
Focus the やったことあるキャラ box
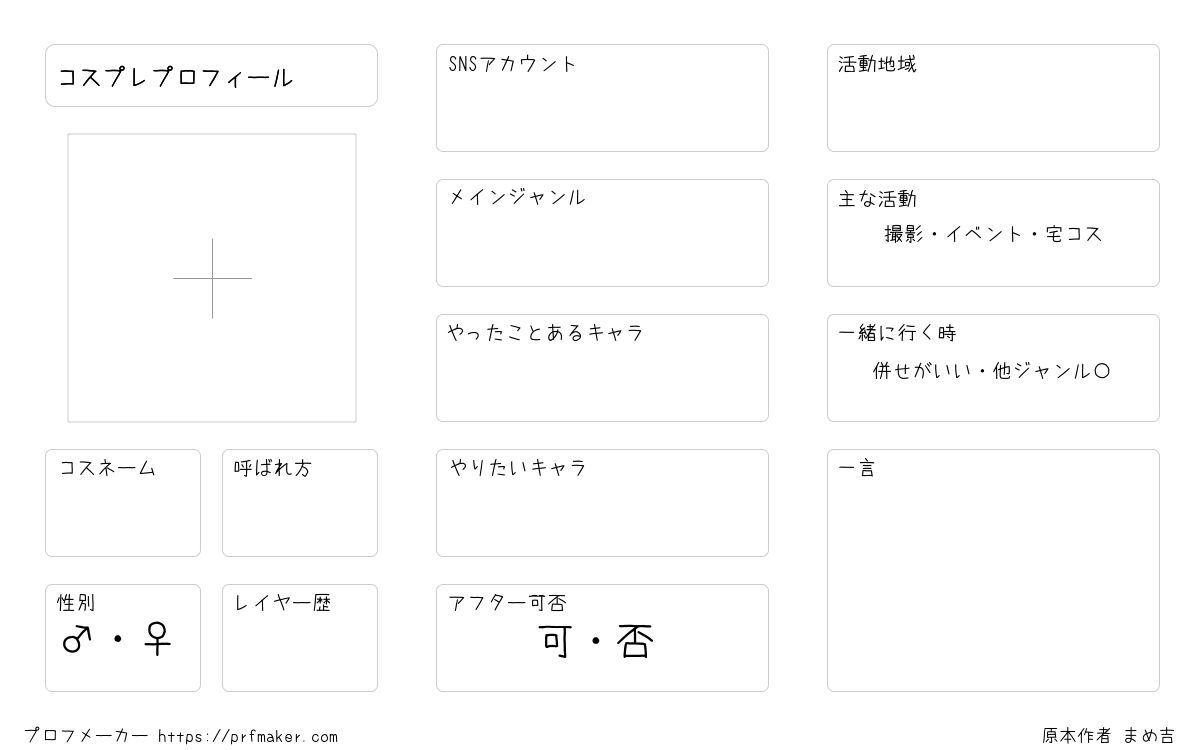click(x=602, y=368)
